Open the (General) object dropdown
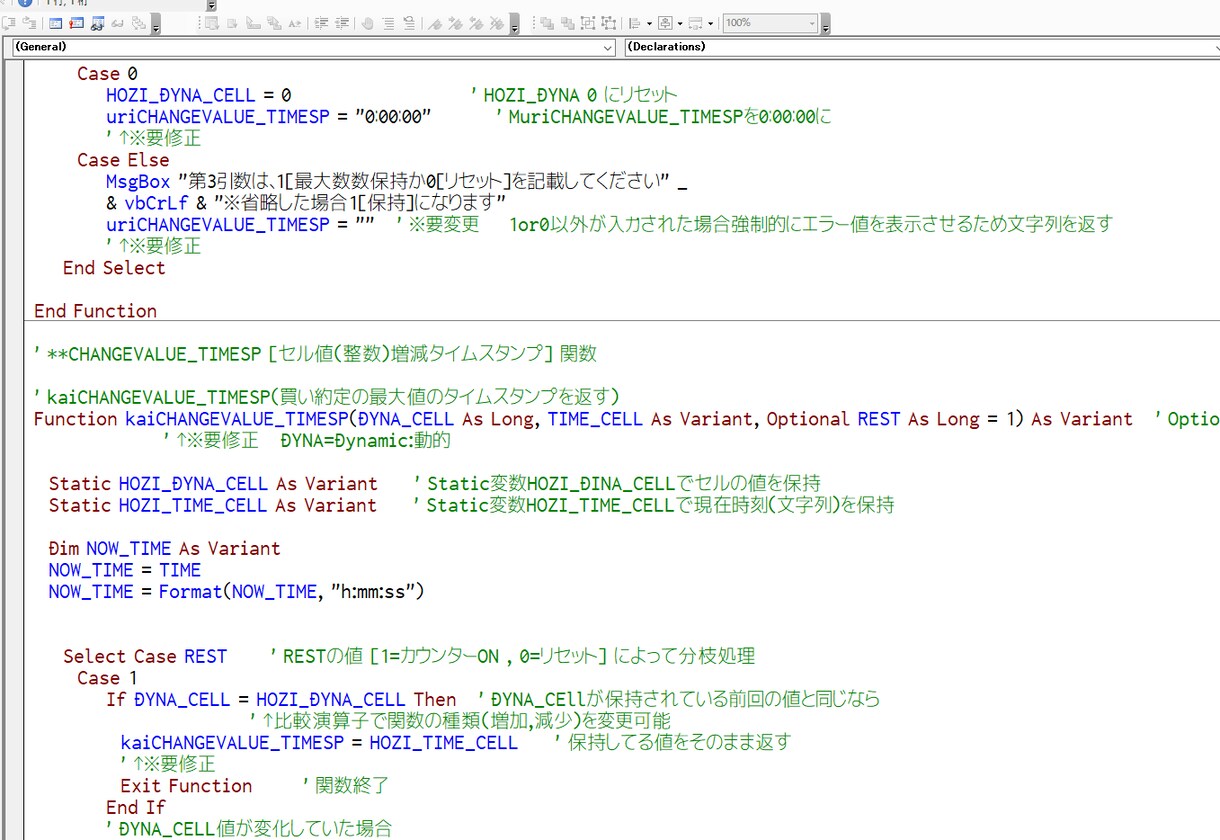Screen dimensions: 1220x840 pos(610,47)
